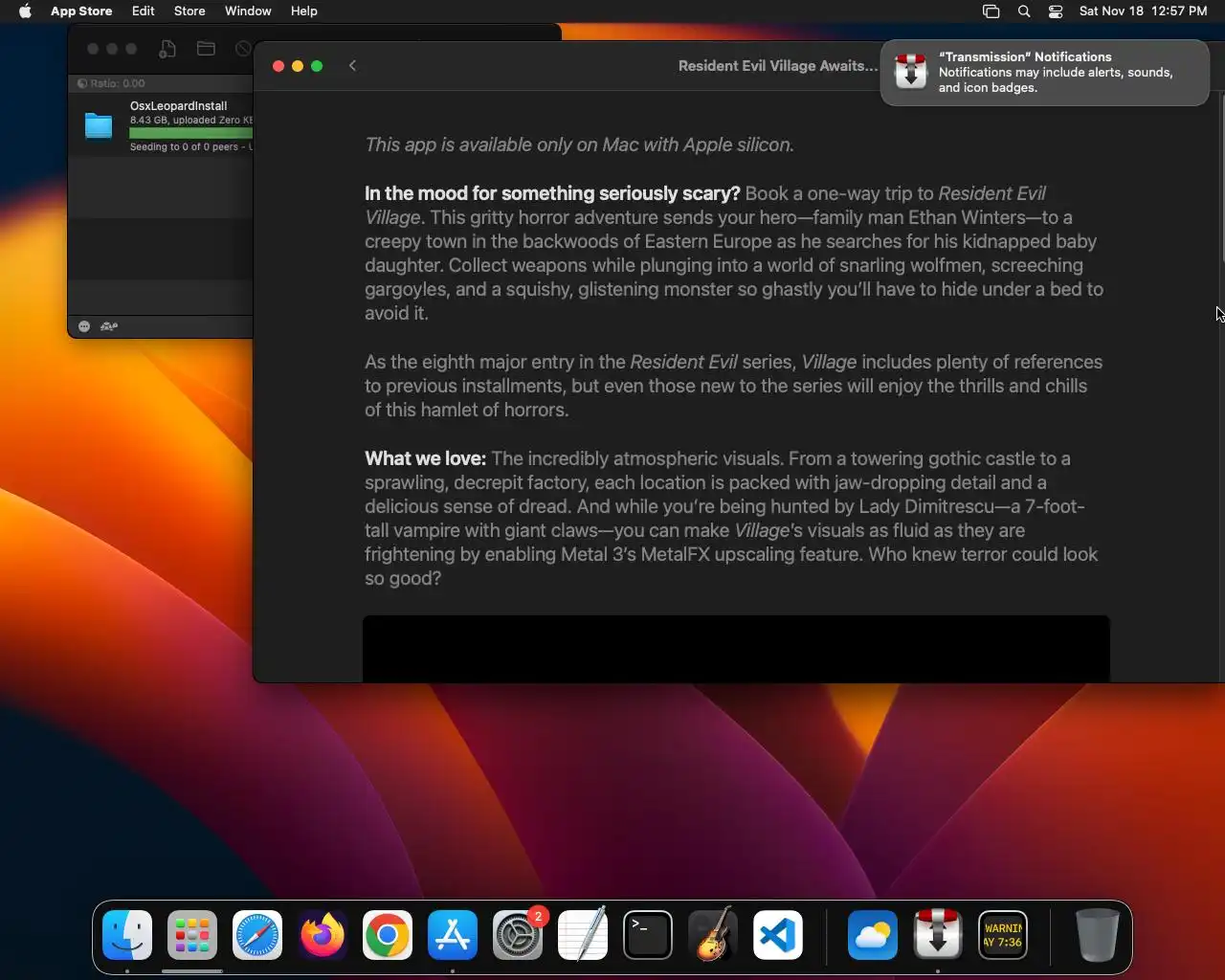The image size is (1225, 980).
Task: Open the Window menu
Action: tap(248, 11)
